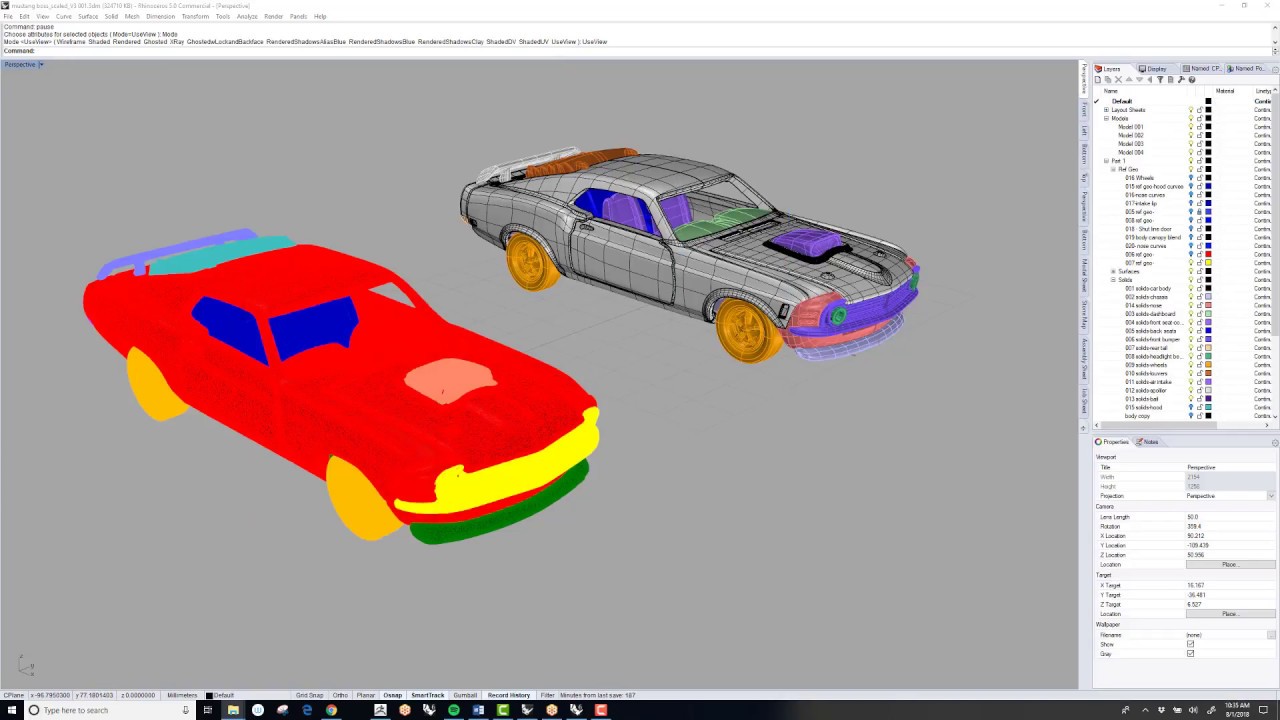Viewport: 1280px width, 720px height.
Task: Expand the Surfaces layer group
Action: pos(1113,271)
